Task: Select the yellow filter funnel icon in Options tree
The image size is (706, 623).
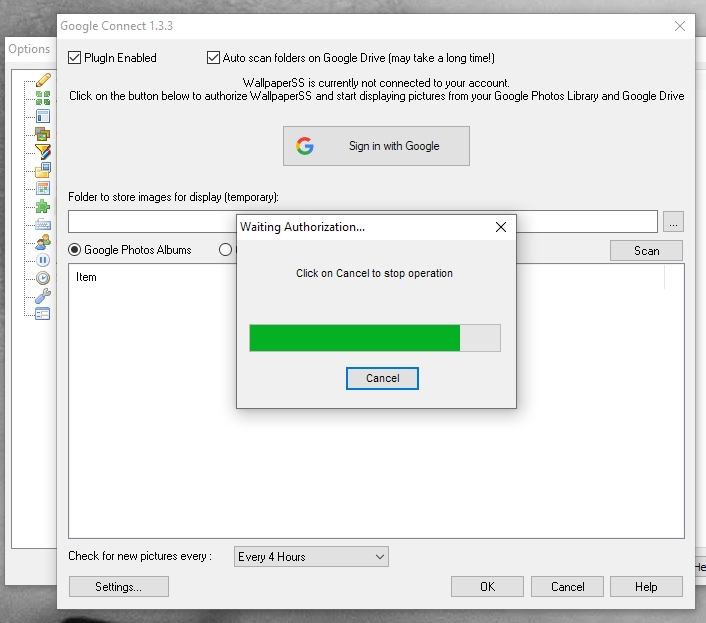Action: pyautogui.click(x=43, y=152)
